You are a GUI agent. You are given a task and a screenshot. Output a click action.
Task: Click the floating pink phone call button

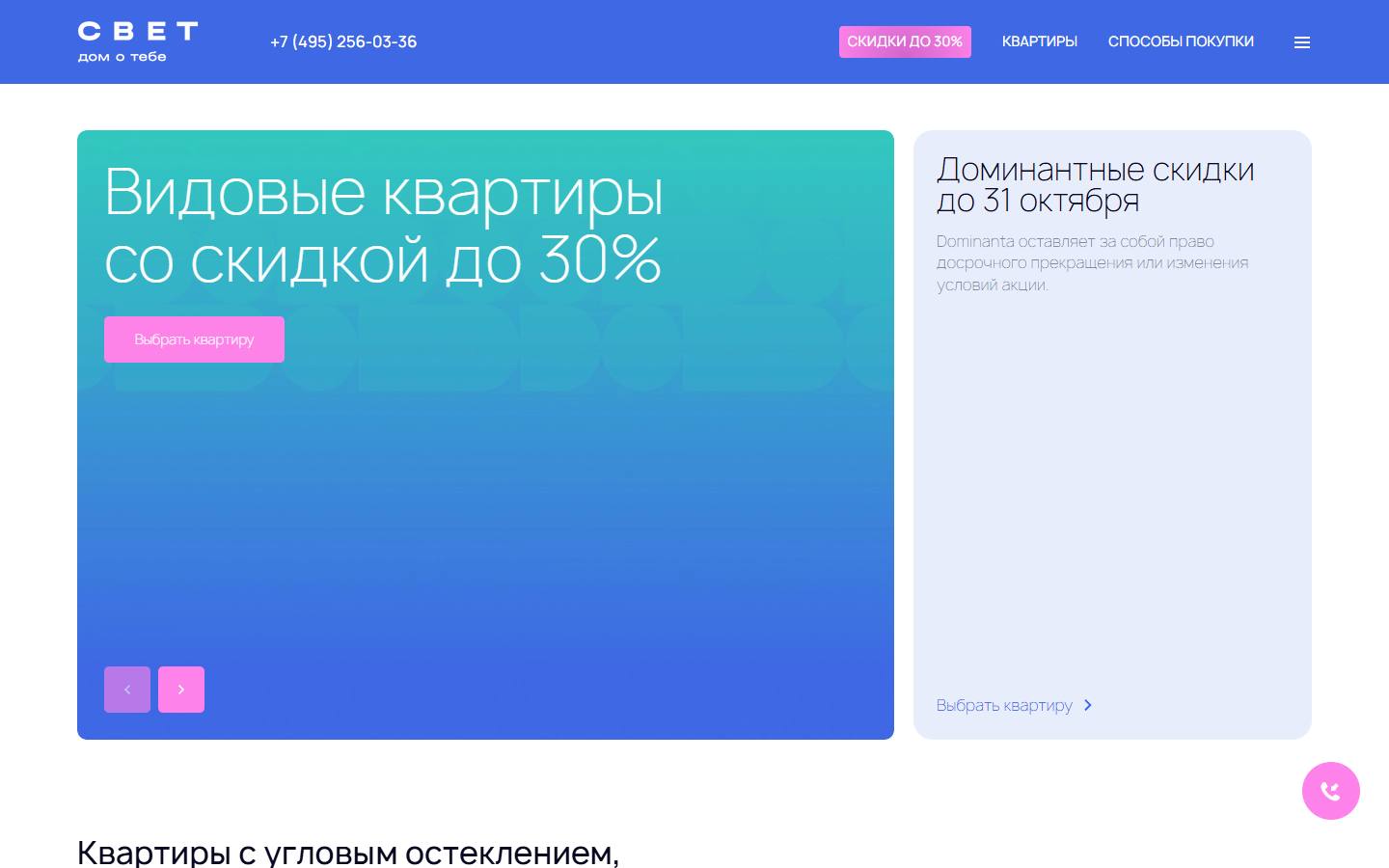click(x=1331, y=791)
